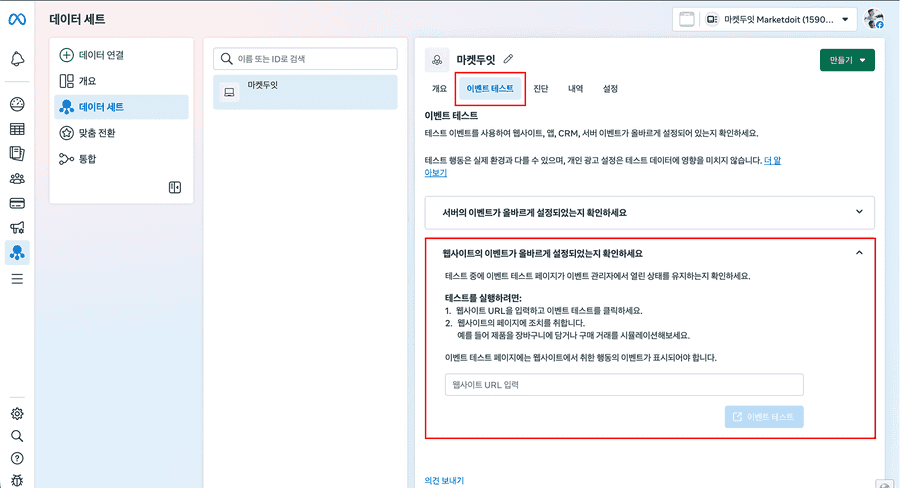The image size is (900, 488).
Task: Collapse the 웹사이트의 이벤트 section chevron
Action: 859,253
